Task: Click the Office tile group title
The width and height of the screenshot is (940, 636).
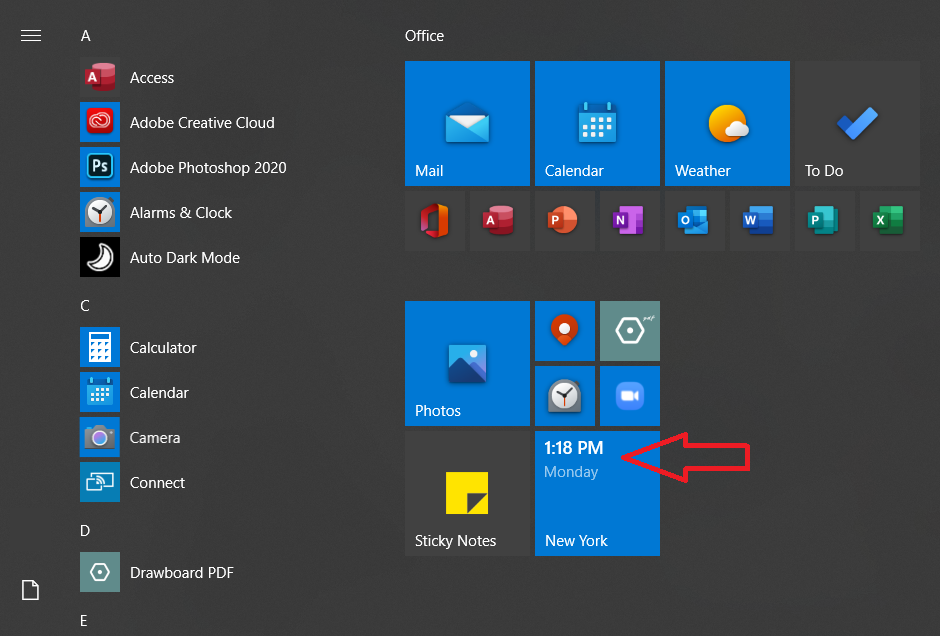Action: click(x=424, y=36)
